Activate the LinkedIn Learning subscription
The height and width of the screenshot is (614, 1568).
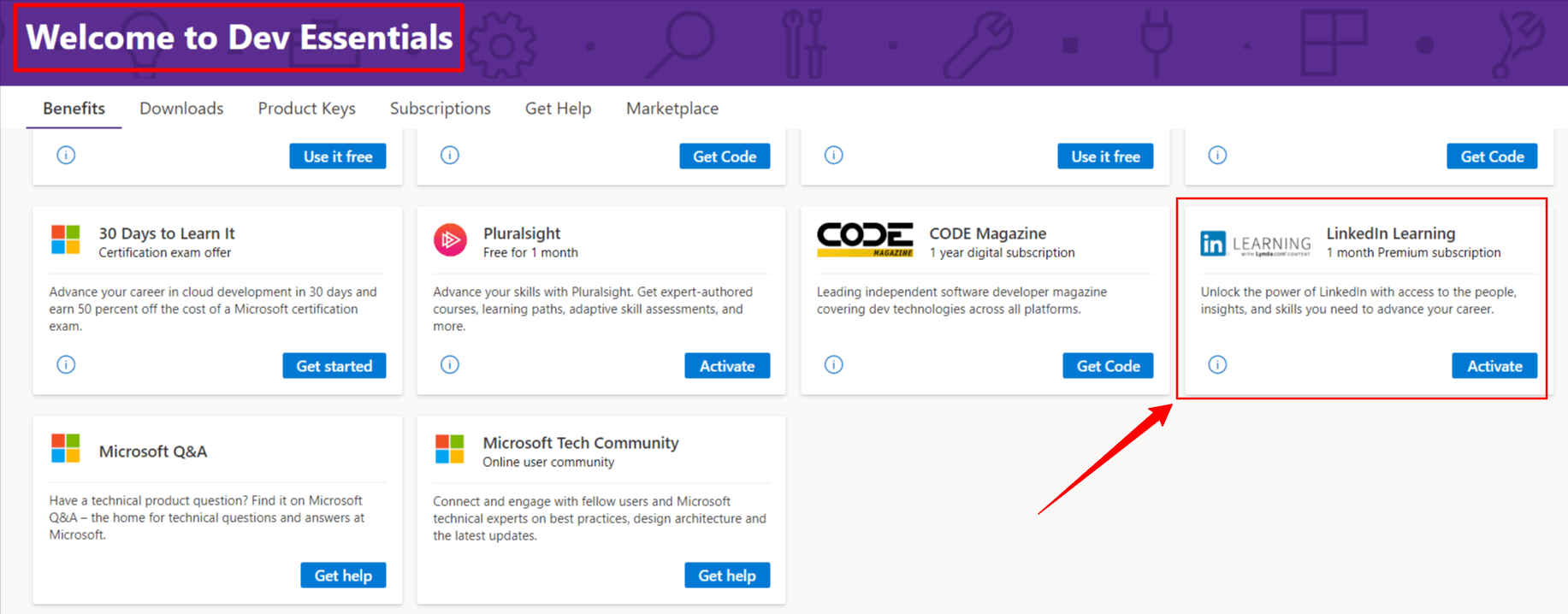pyautogui.click(x=1494, y=366)
